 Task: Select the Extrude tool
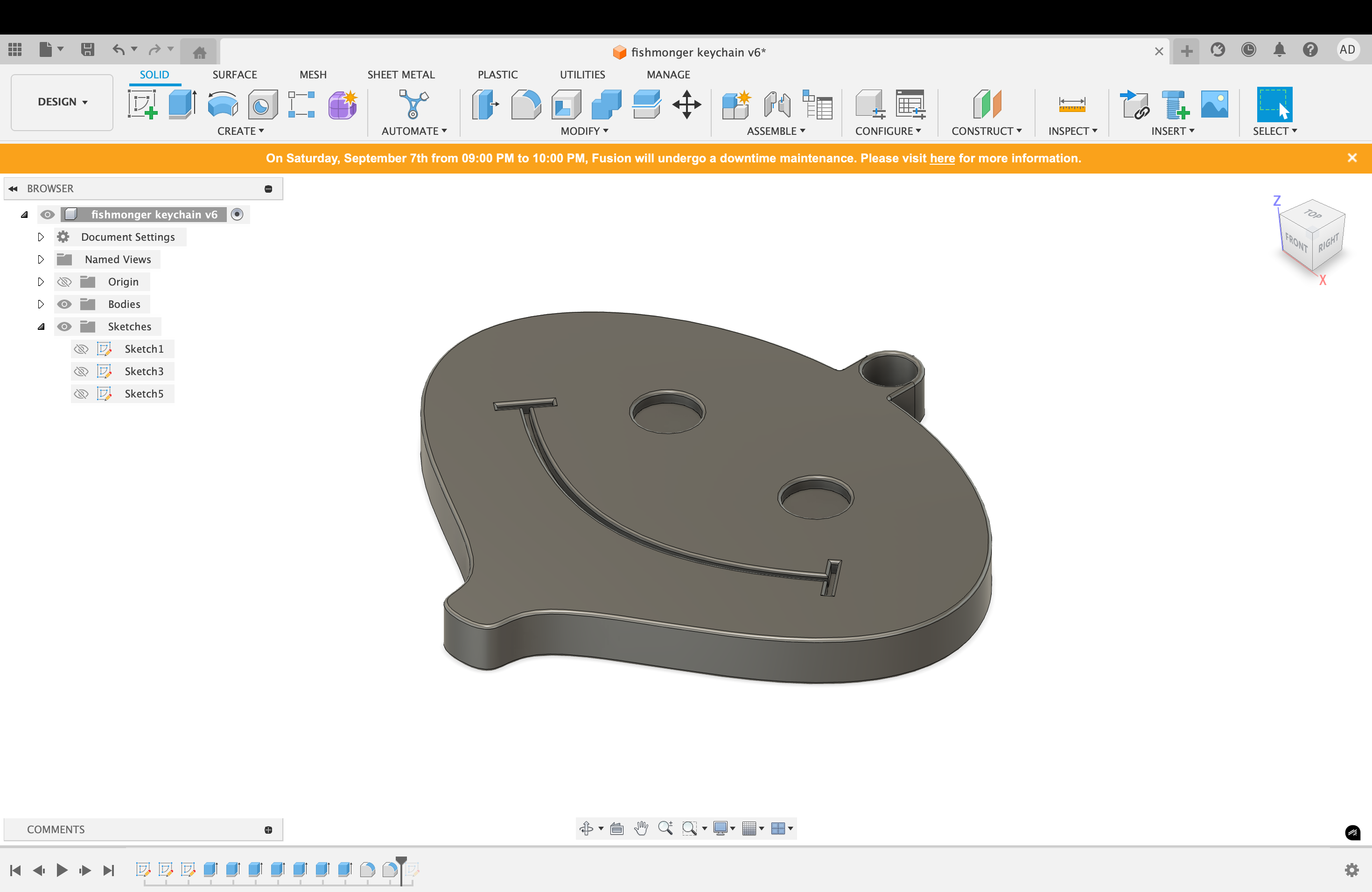click(x=181, y=105)
